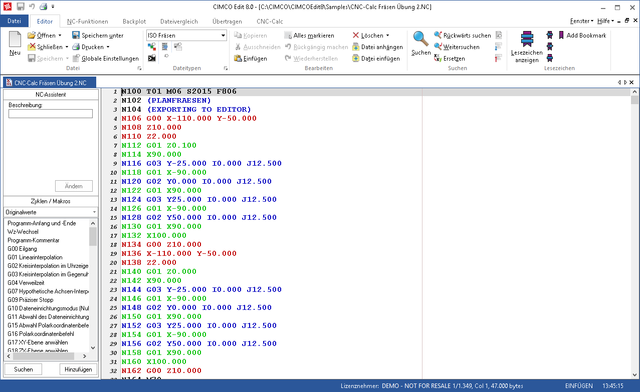This screenshot has width=640, height=392.
Task: Click code line N106 G00 X-110.000
Action: coord(189,118)
